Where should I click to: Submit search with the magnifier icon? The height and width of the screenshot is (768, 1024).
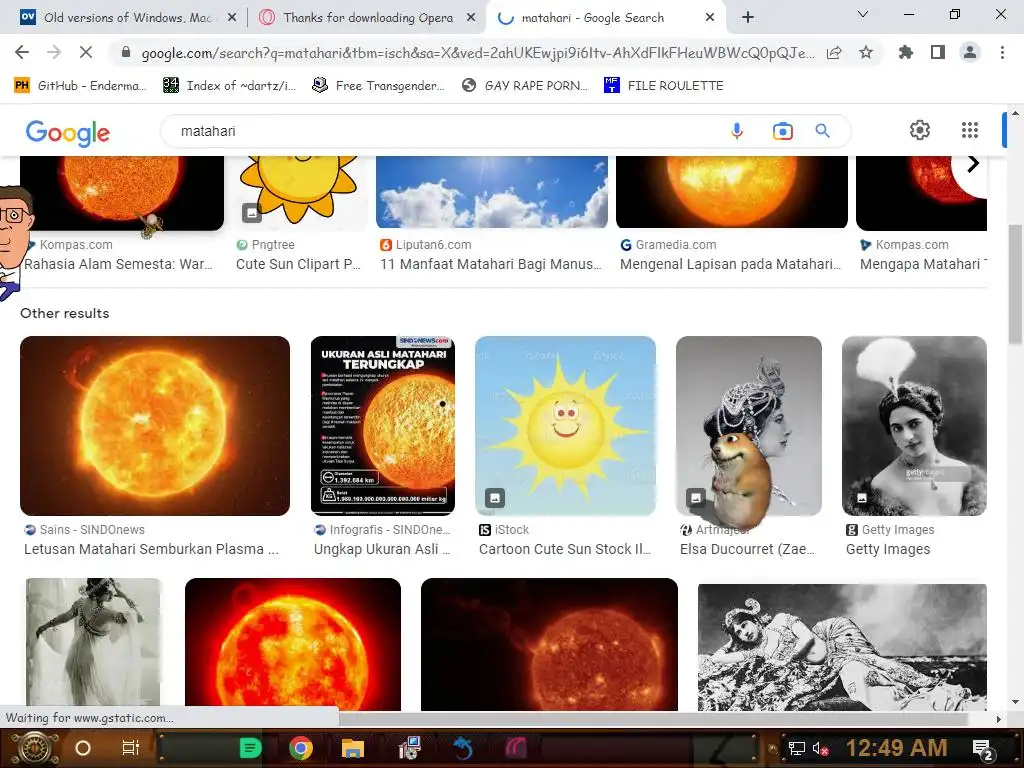pyautogui.click(x=823, y=131)
